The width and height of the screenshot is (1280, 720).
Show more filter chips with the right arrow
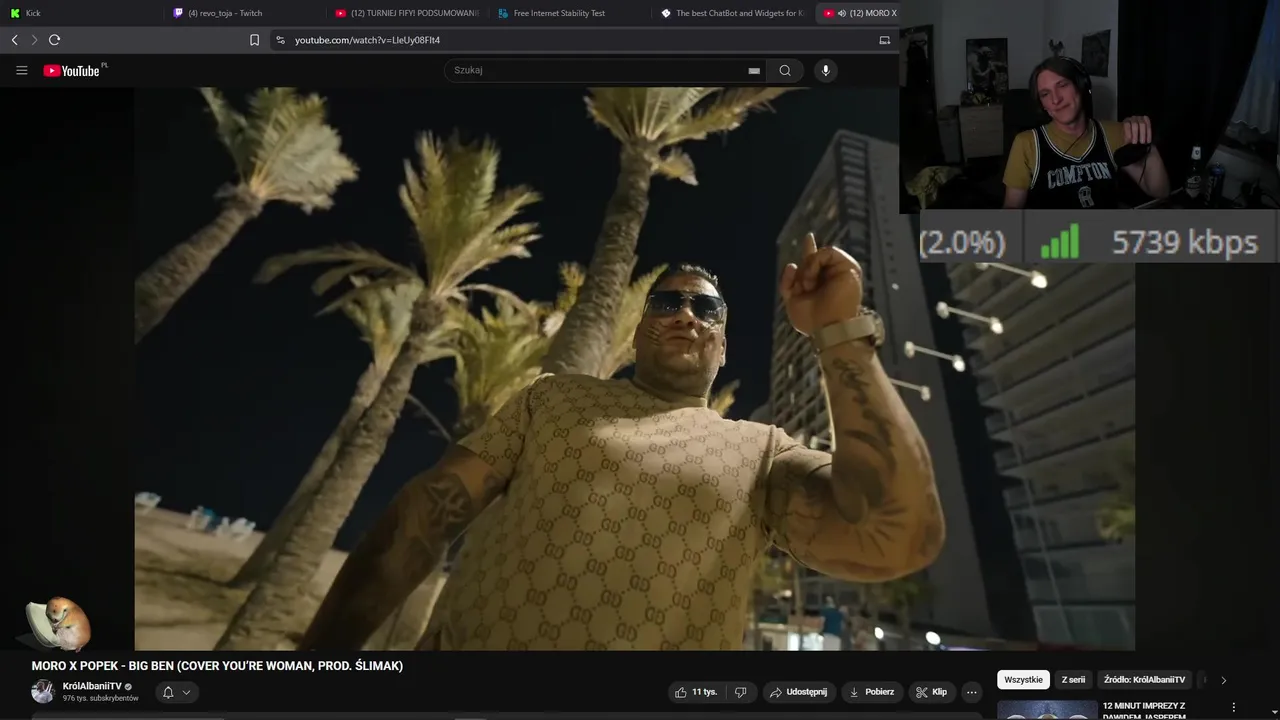1223,680
